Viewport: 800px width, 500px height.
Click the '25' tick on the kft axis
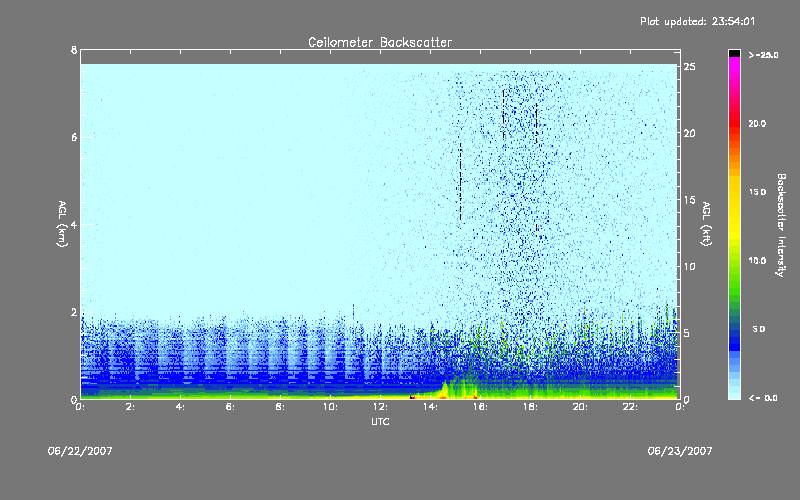689,67
